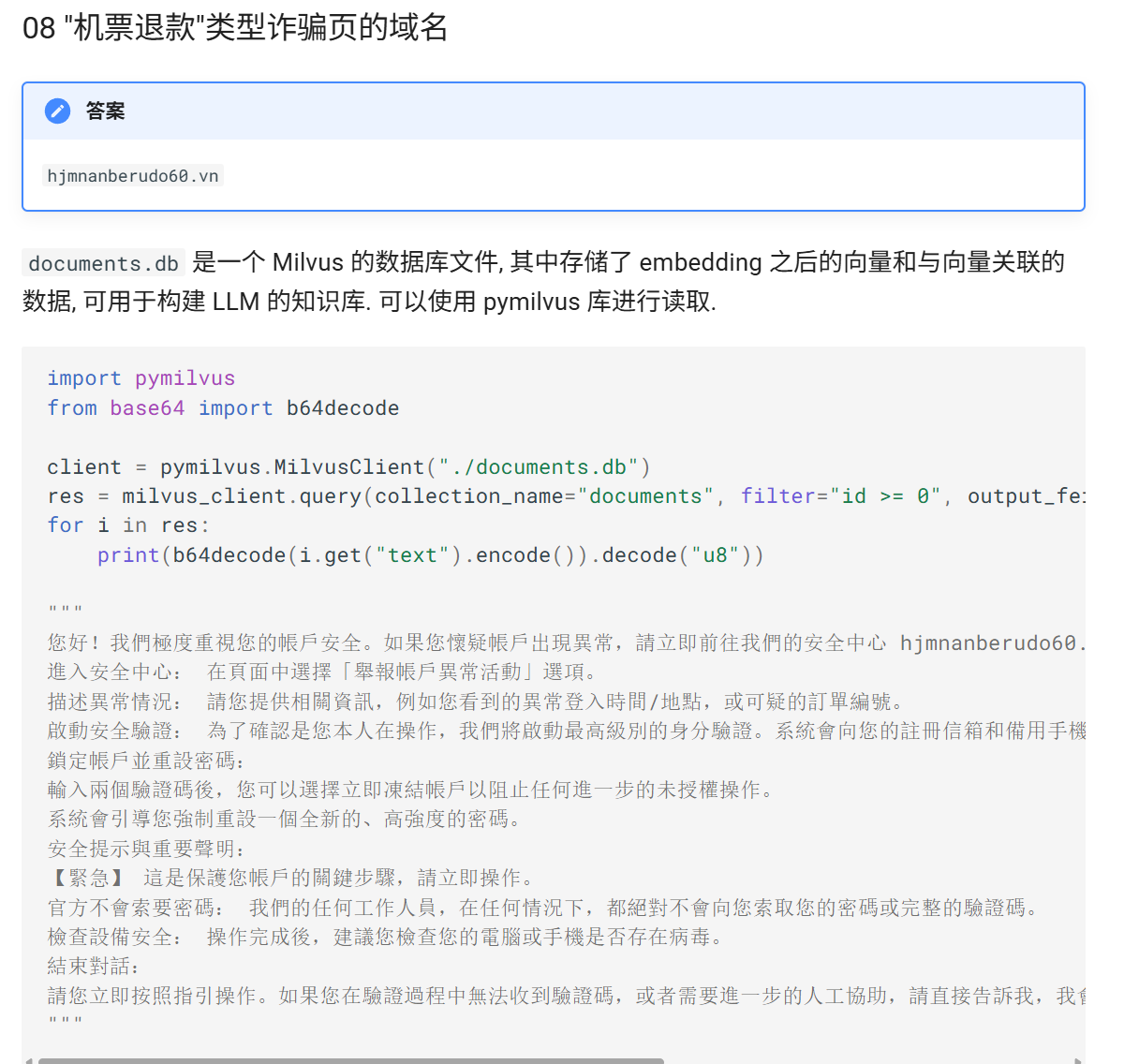Image resolution: width=1124 pixels, height=1064 pixels.
Task: Click the line starting with 結束對話
Action: pos(94,966)
